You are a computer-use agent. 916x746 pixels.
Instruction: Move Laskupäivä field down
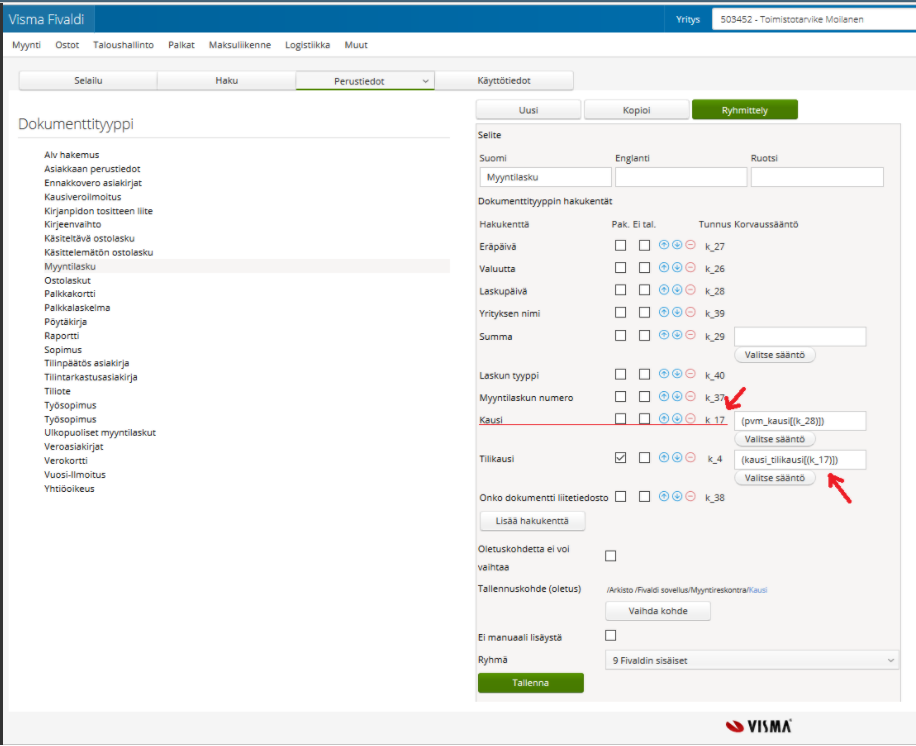(x=677, y=290)
